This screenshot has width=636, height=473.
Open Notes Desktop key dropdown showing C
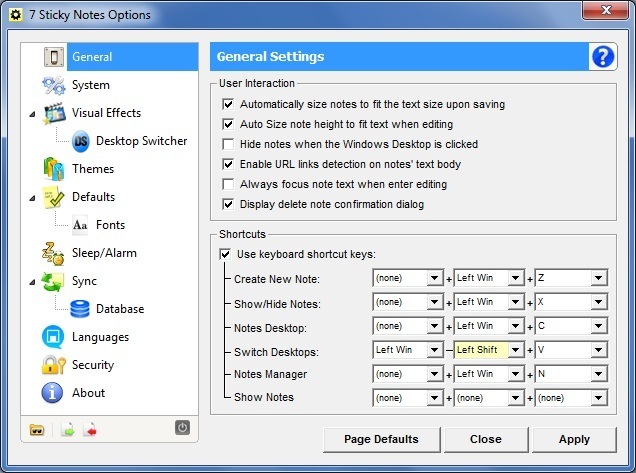[571, 326]
